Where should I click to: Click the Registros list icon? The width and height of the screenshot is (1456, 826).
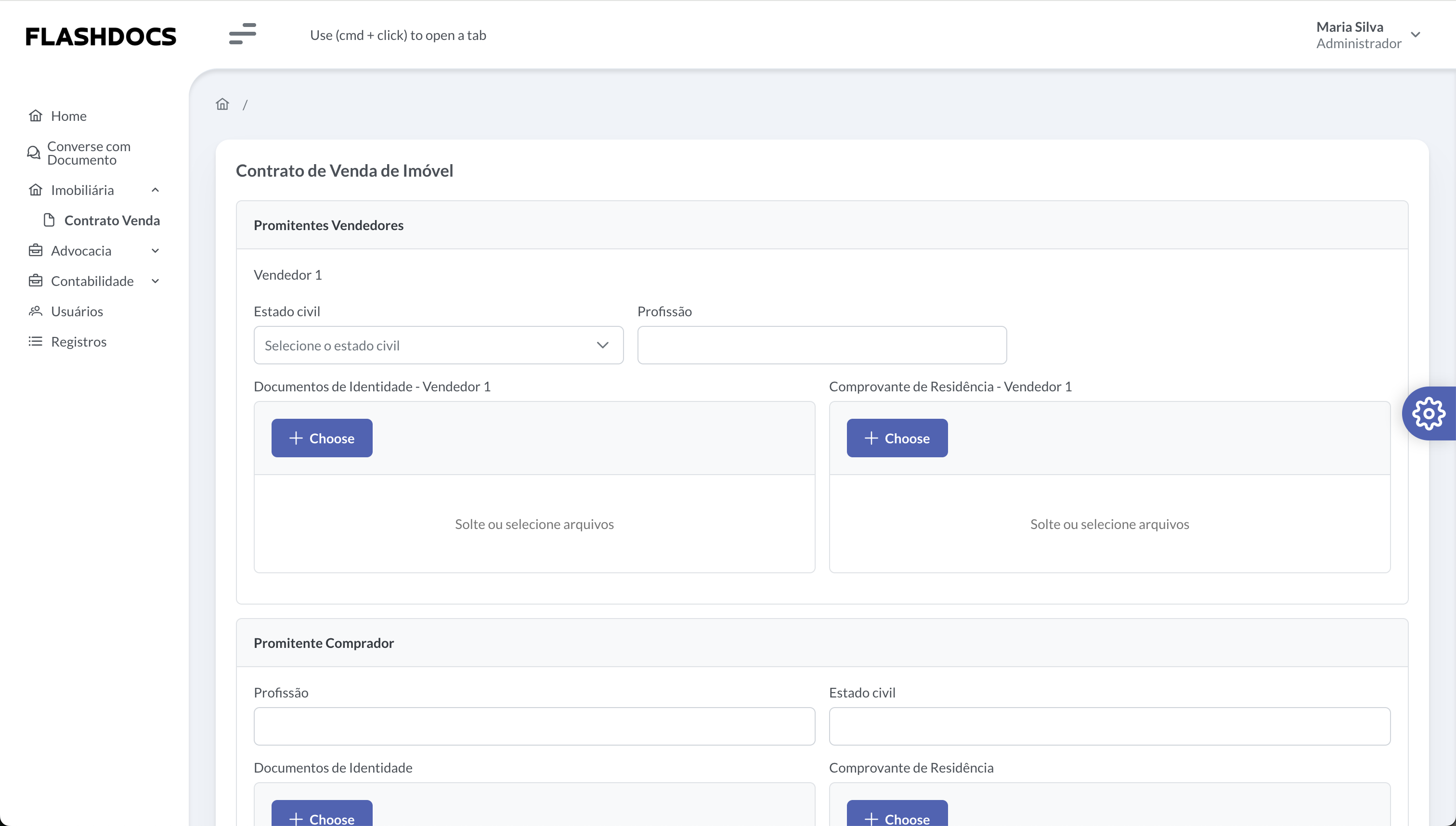36,342
